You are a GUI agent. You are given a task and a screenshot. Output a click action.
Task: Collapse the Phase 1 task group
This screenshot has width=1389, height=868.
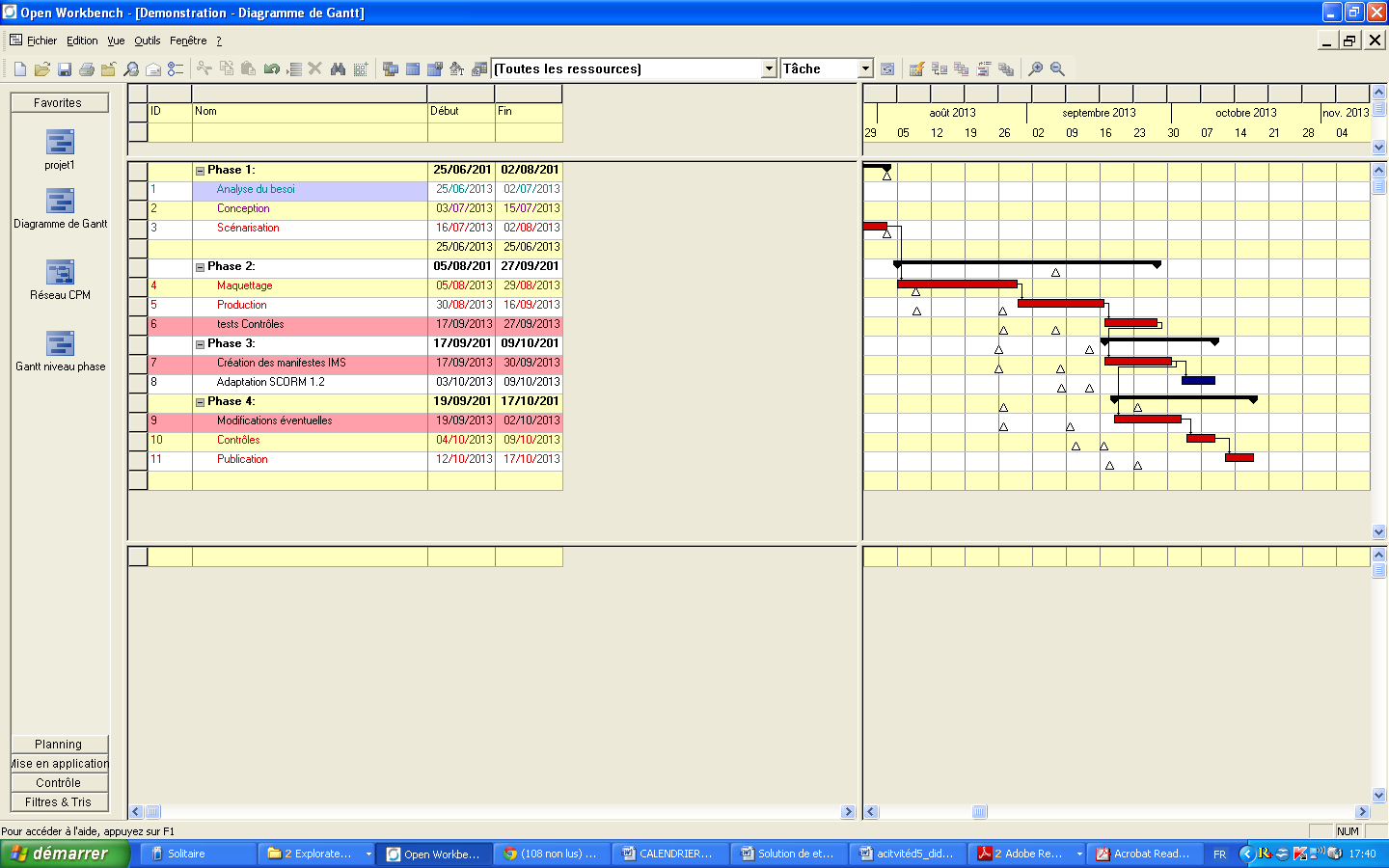(x=201, y=171)
